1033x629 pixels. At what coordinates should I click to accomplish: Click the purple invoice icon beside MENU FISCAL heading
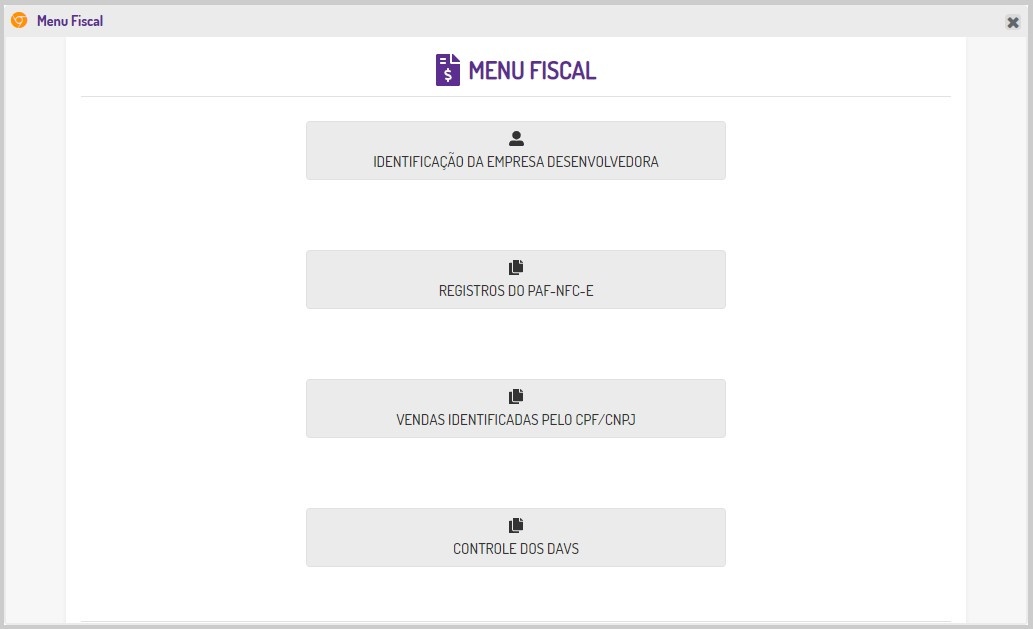tap(448, 70)
